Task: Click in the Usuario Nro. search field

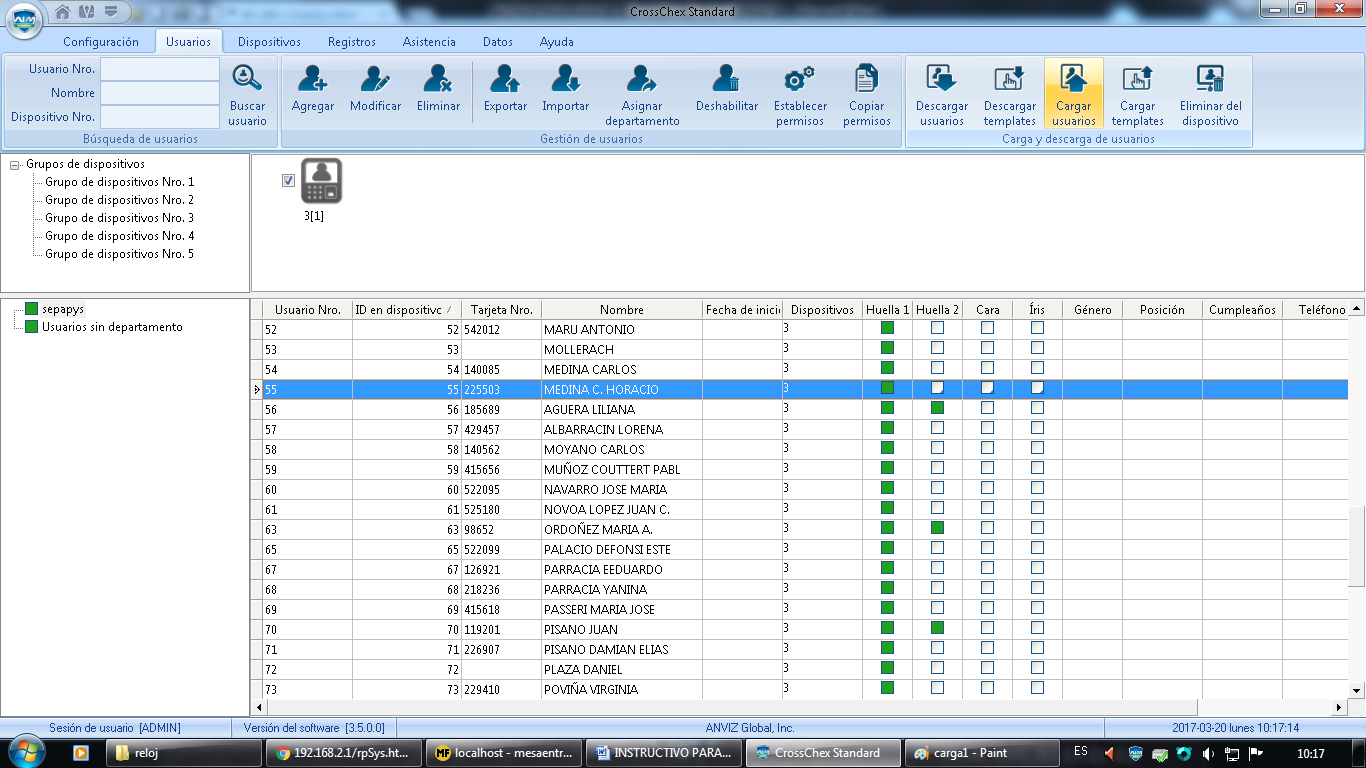Action: (159, 69)
